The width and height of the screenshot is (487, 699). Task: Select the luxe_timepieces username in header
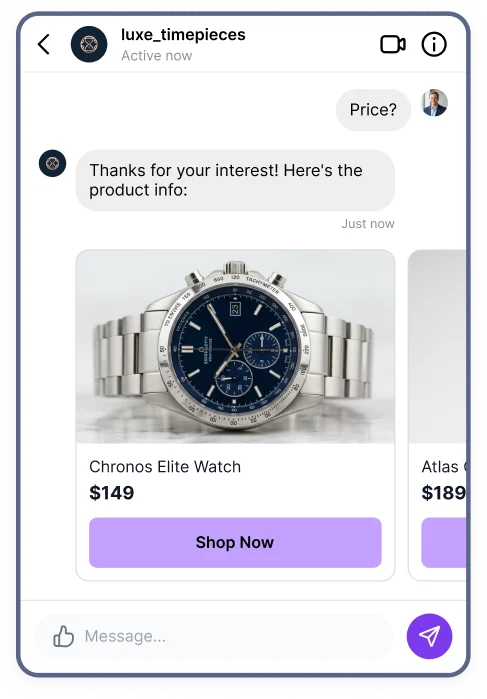183,35
